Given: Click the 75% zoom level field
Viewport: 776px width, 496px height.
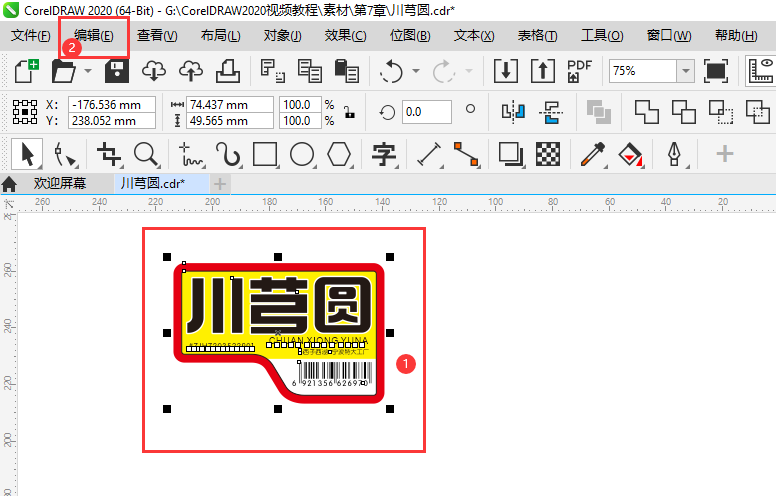Looking at the screenshot, I should point(642,71).
